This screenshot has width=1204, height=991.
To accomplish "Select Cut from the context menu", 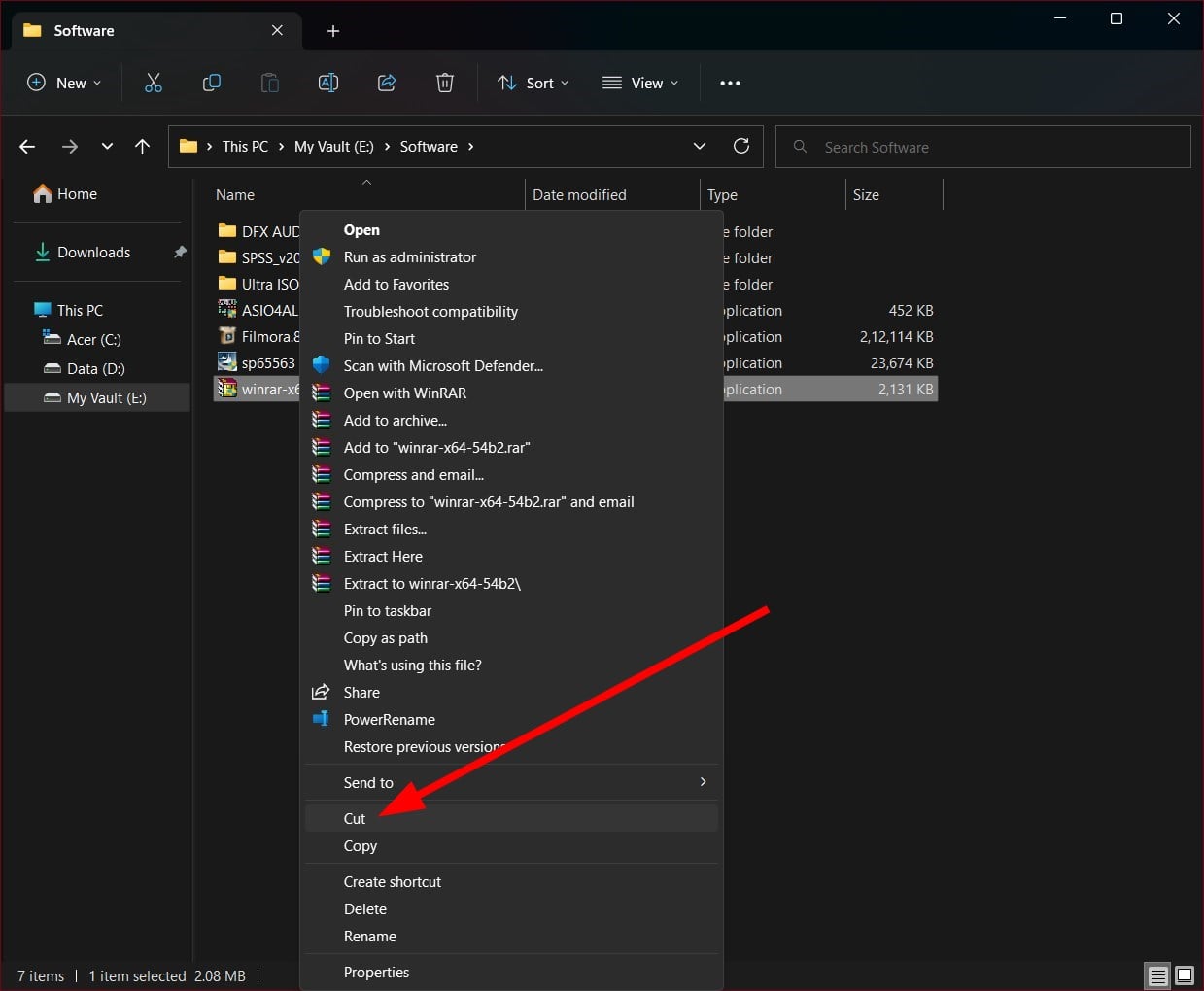I will (355, 819).
